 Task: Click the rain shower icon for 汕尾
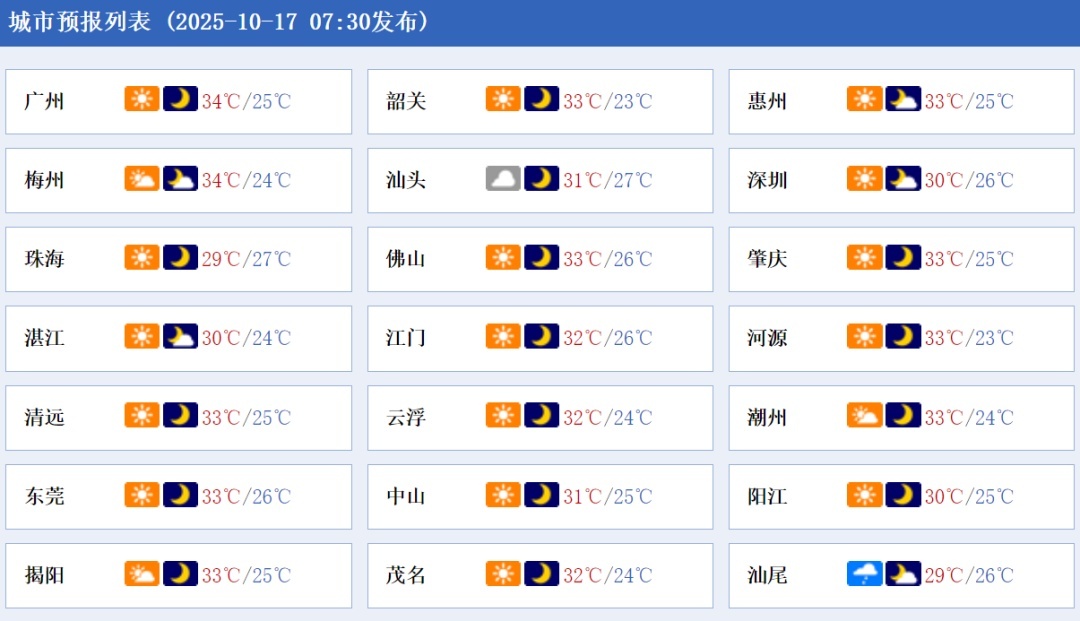(x=864, y=574)
